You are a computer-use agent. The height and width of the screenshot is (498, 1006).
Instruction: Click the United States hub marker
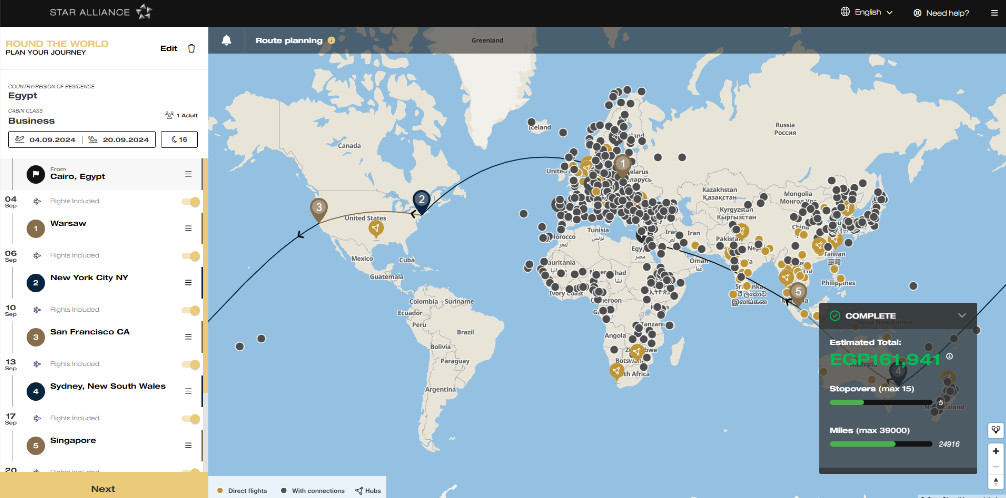[x=377, y=229]
